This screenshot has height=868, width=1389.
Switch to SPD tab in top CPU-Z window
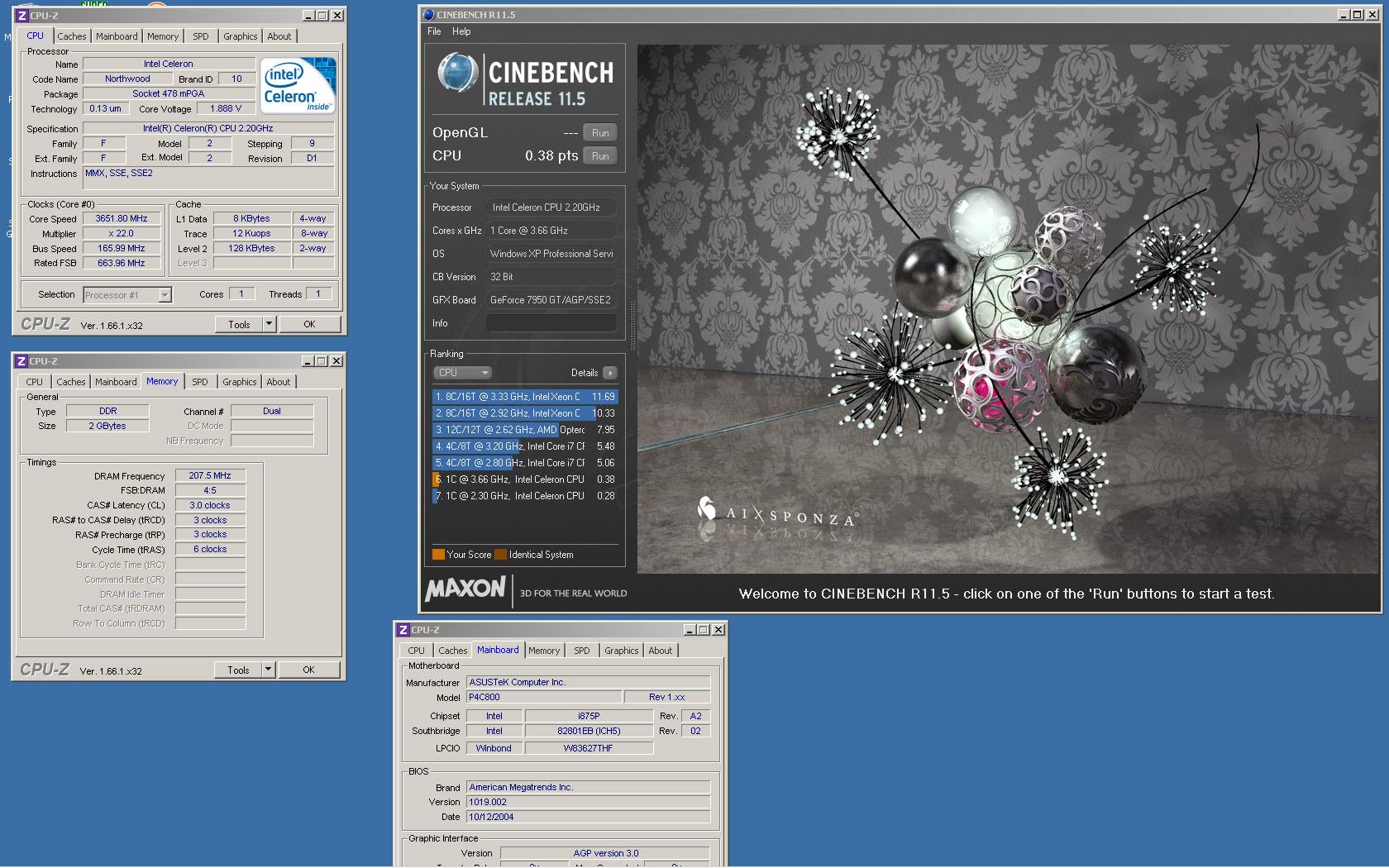201,36
